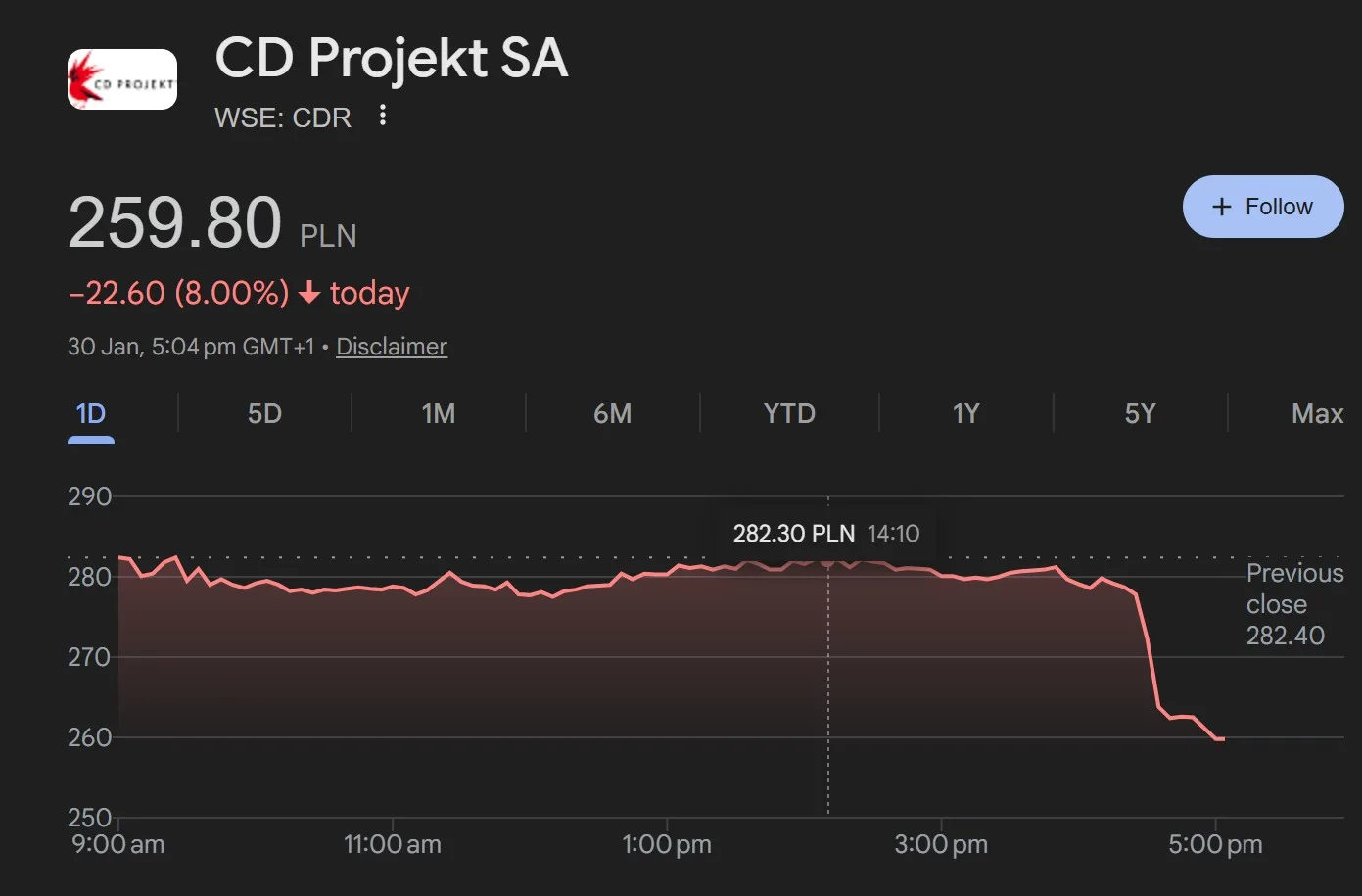Follow the CD Projekt SA stock
The height and width of the screenshot is (896, 1362).
[x=1263, y=207]
